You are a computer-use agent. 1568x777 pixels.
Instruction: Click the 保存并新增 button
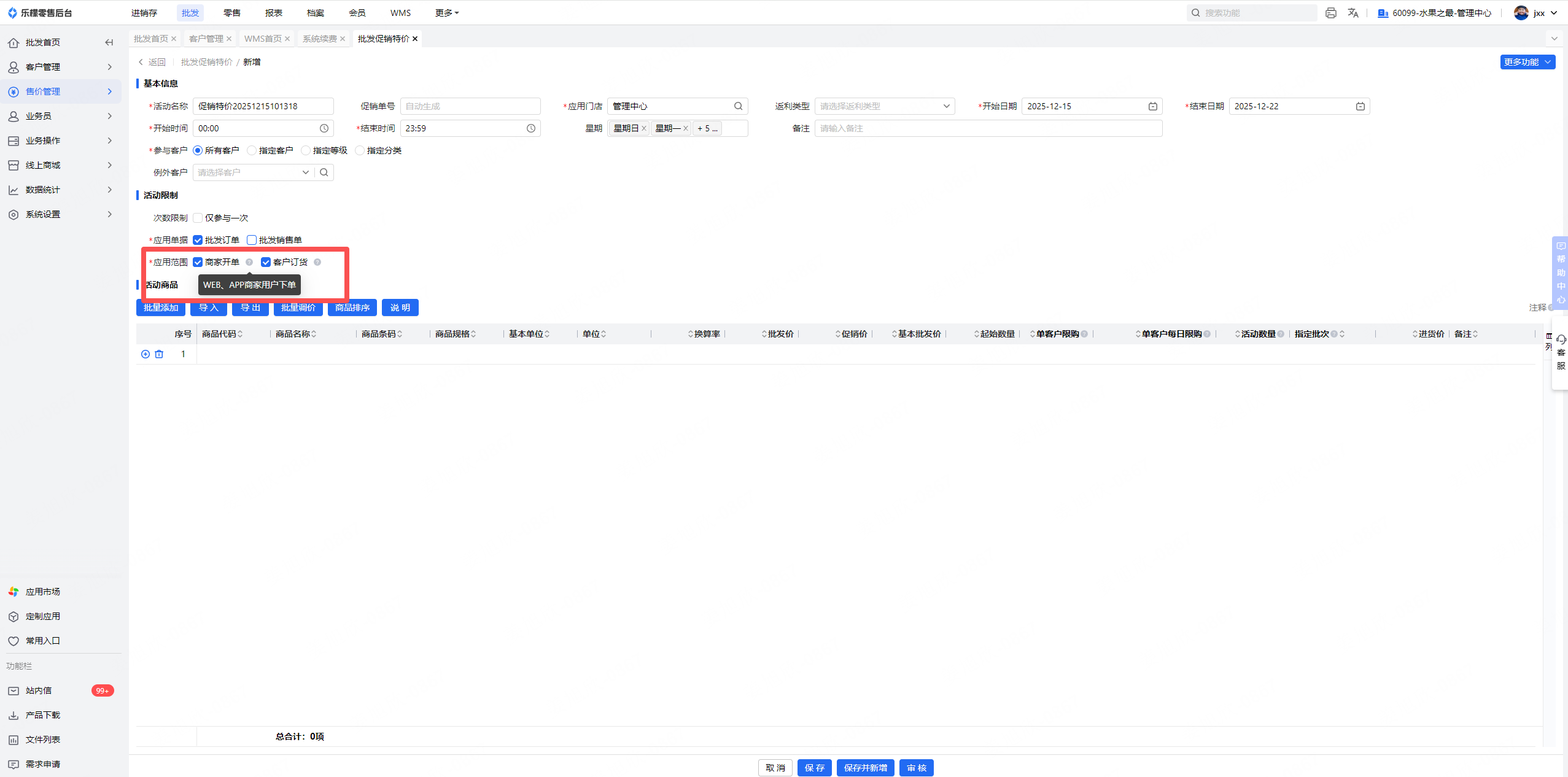coord(865,768)
